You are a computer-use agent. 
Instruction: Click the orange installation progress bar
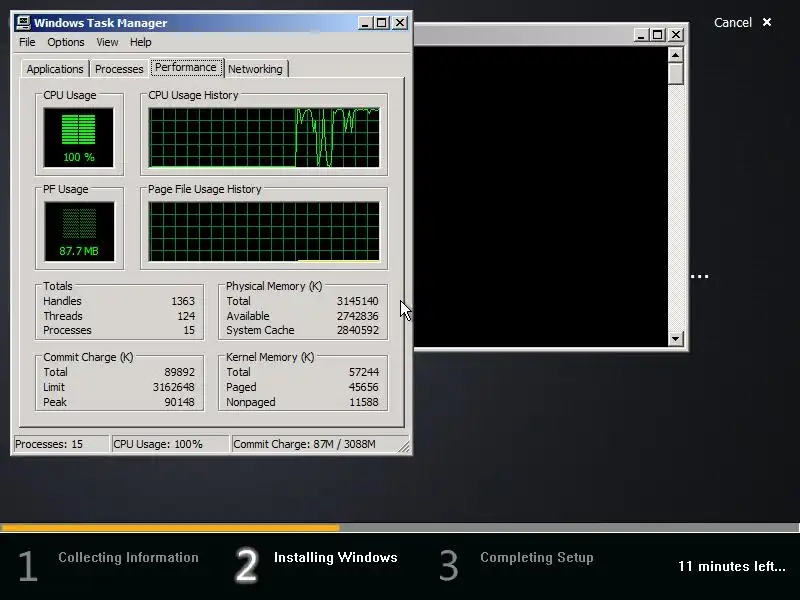(x=170, y=528)
